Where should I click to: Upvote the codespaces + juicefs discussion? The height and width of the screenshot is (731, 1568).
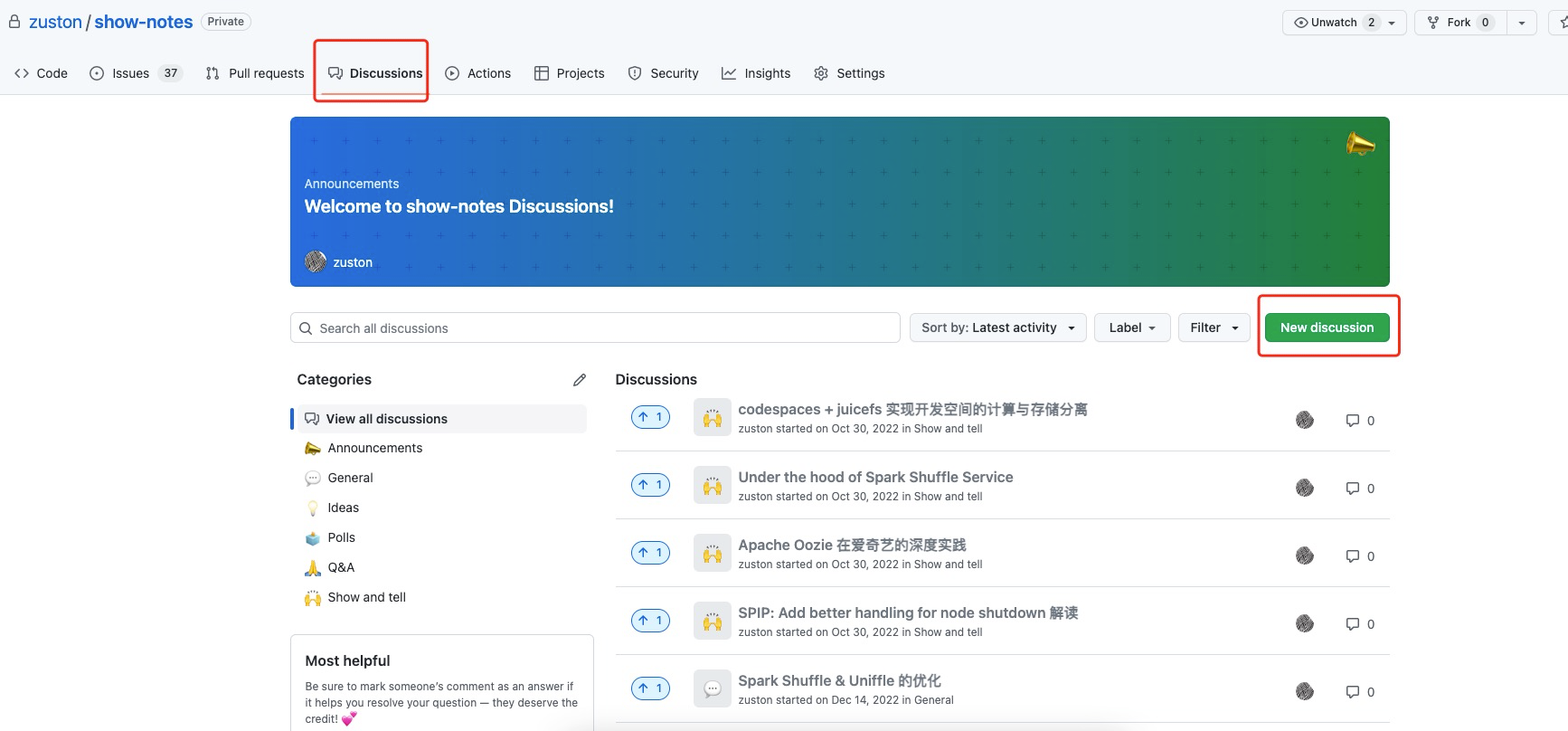click(x=650, y=417)
